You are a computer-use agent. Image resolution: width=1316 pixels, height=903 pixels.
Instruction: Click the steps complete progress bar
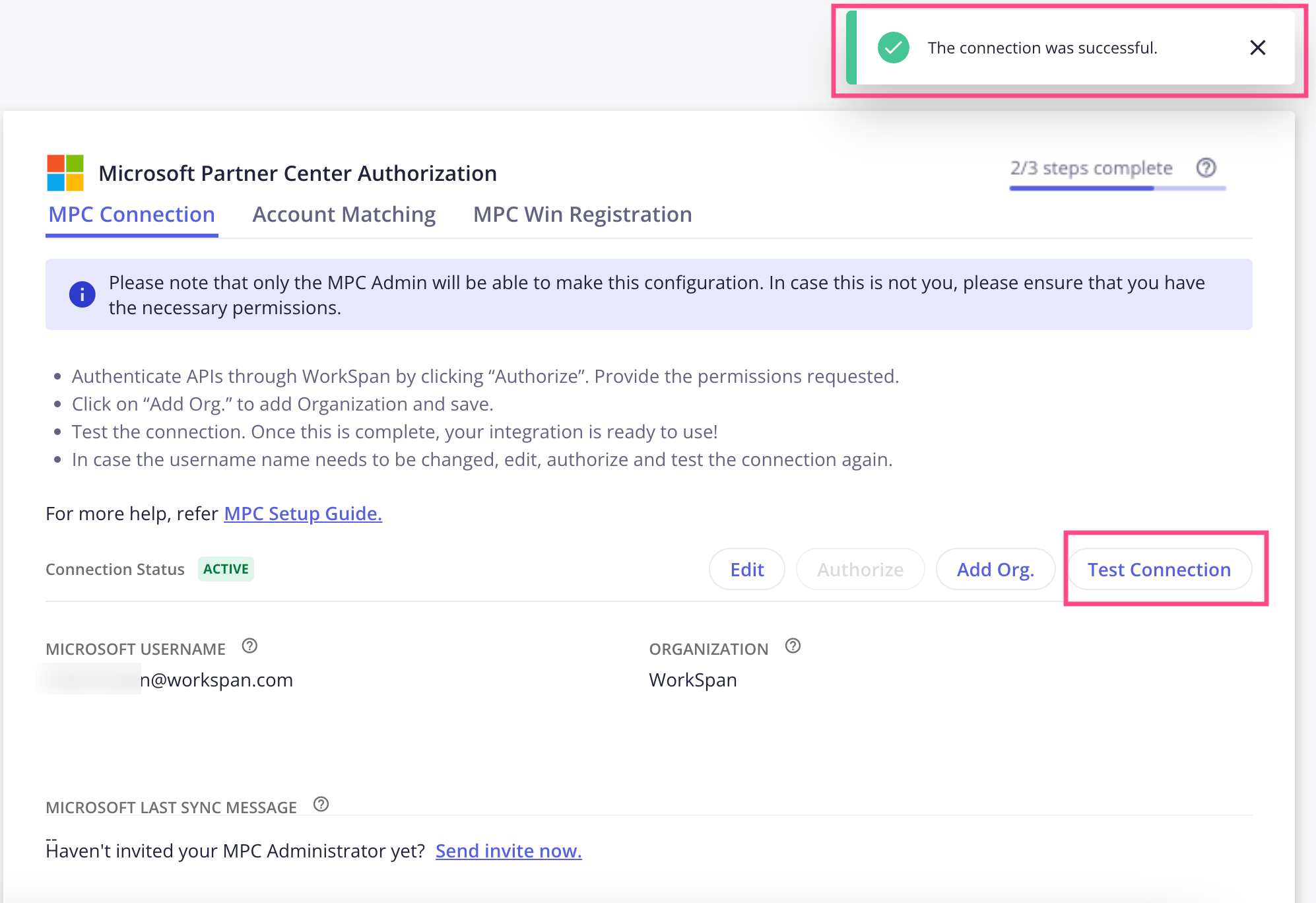coord(1117,188)
